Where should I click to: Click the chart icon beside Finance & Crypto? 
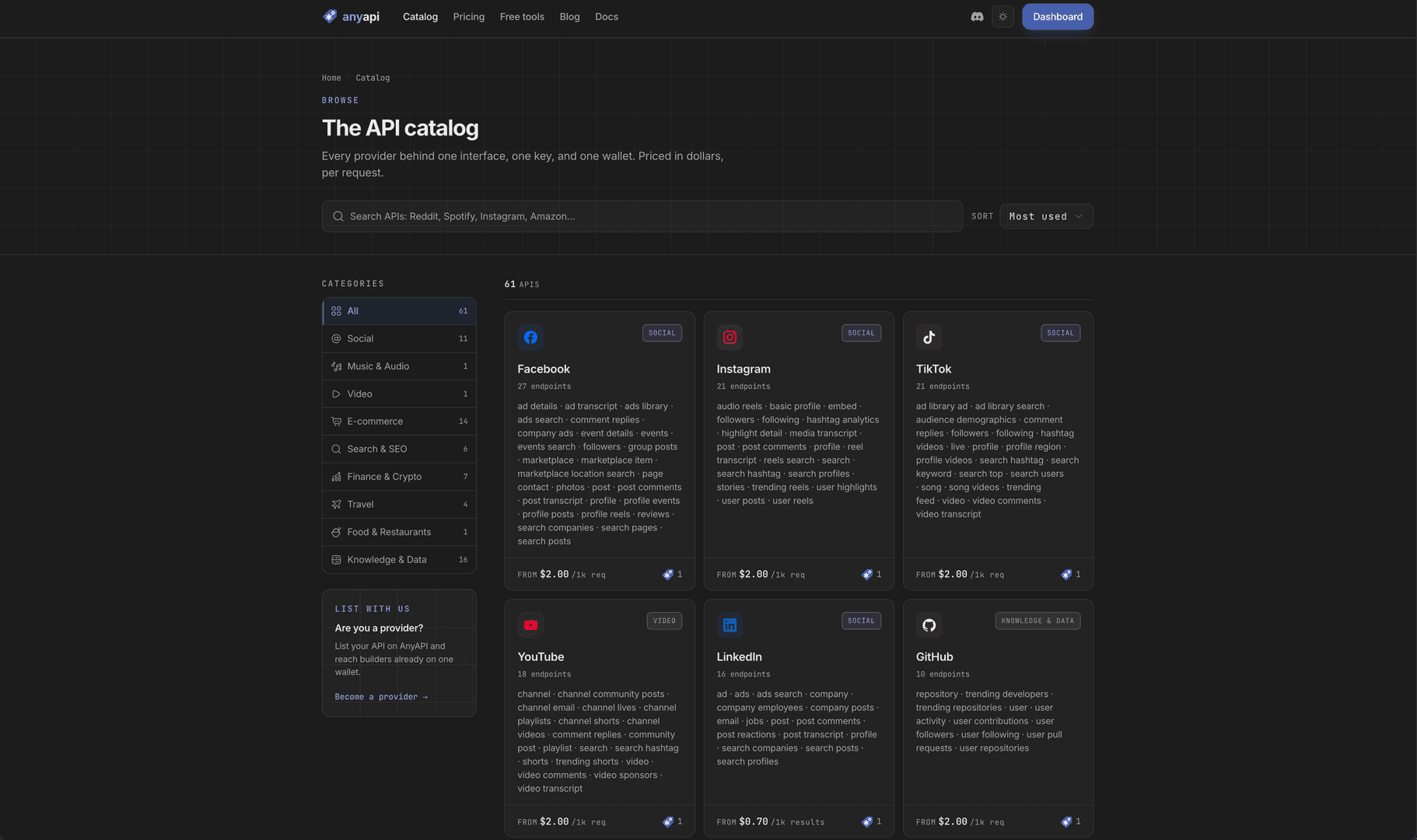click(336, 477)
